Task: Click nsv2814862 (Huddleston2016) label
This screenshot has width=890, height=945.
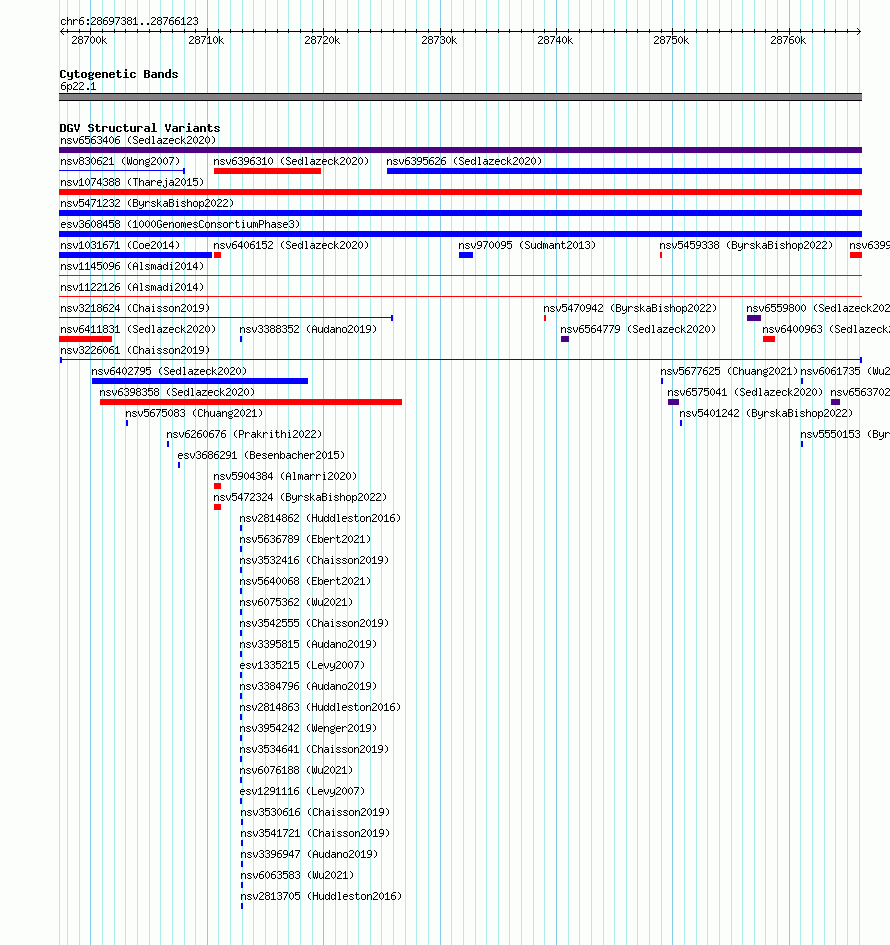Action: pyautogui.click(x=320, y=518)
